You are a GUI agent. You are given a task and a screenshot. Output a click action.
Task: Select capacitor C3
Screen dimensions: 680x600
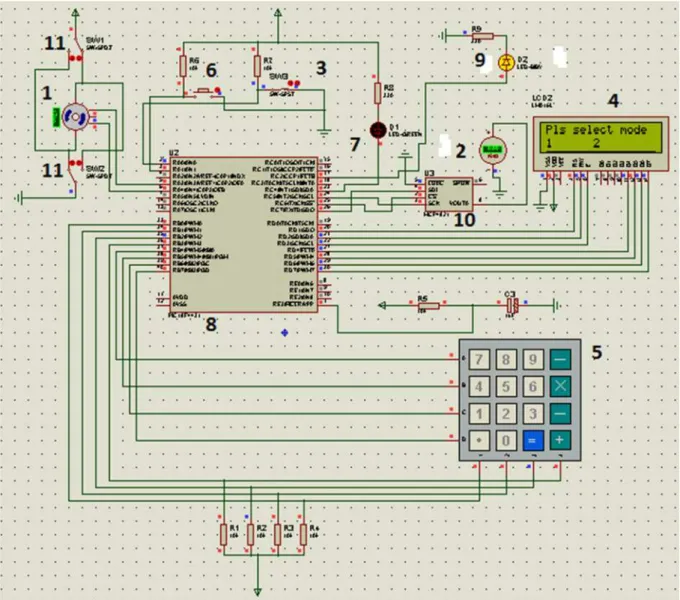[x=512, y=306]
